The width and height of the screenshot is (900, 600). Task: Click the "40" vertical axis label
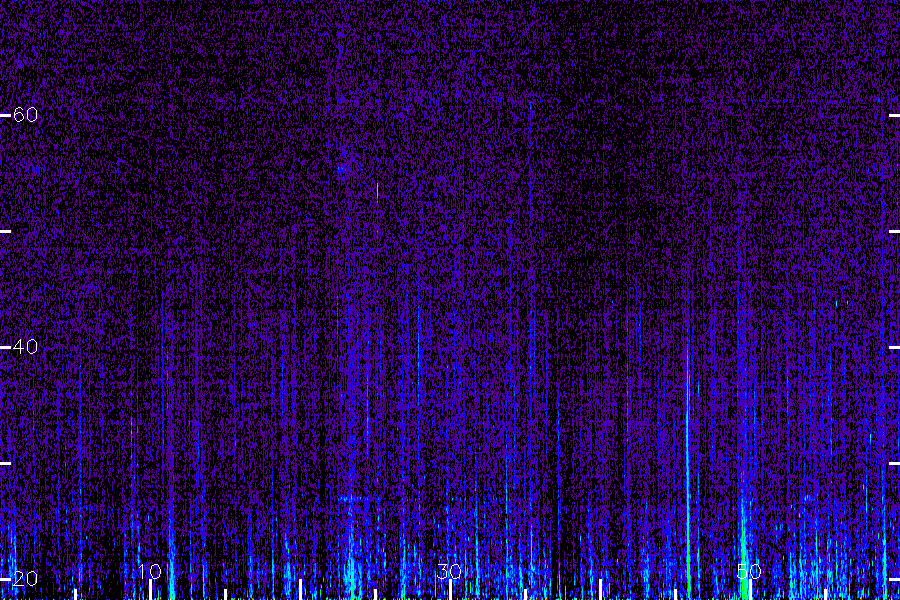25,347
